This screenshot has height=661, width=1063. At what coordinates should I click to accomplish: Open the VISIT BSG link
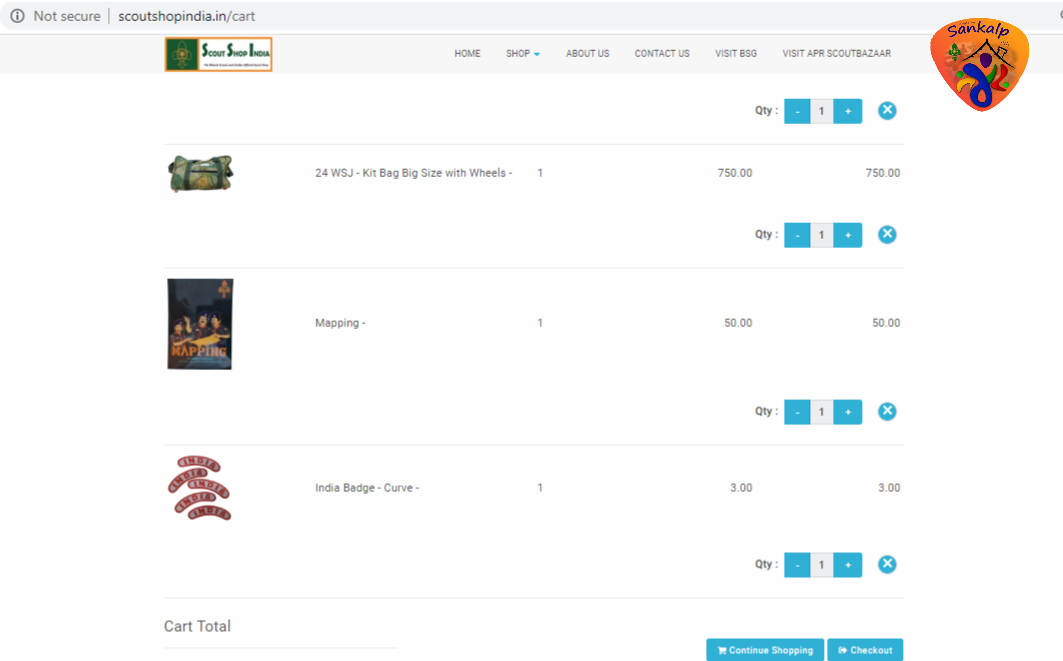tap(736, 53)
